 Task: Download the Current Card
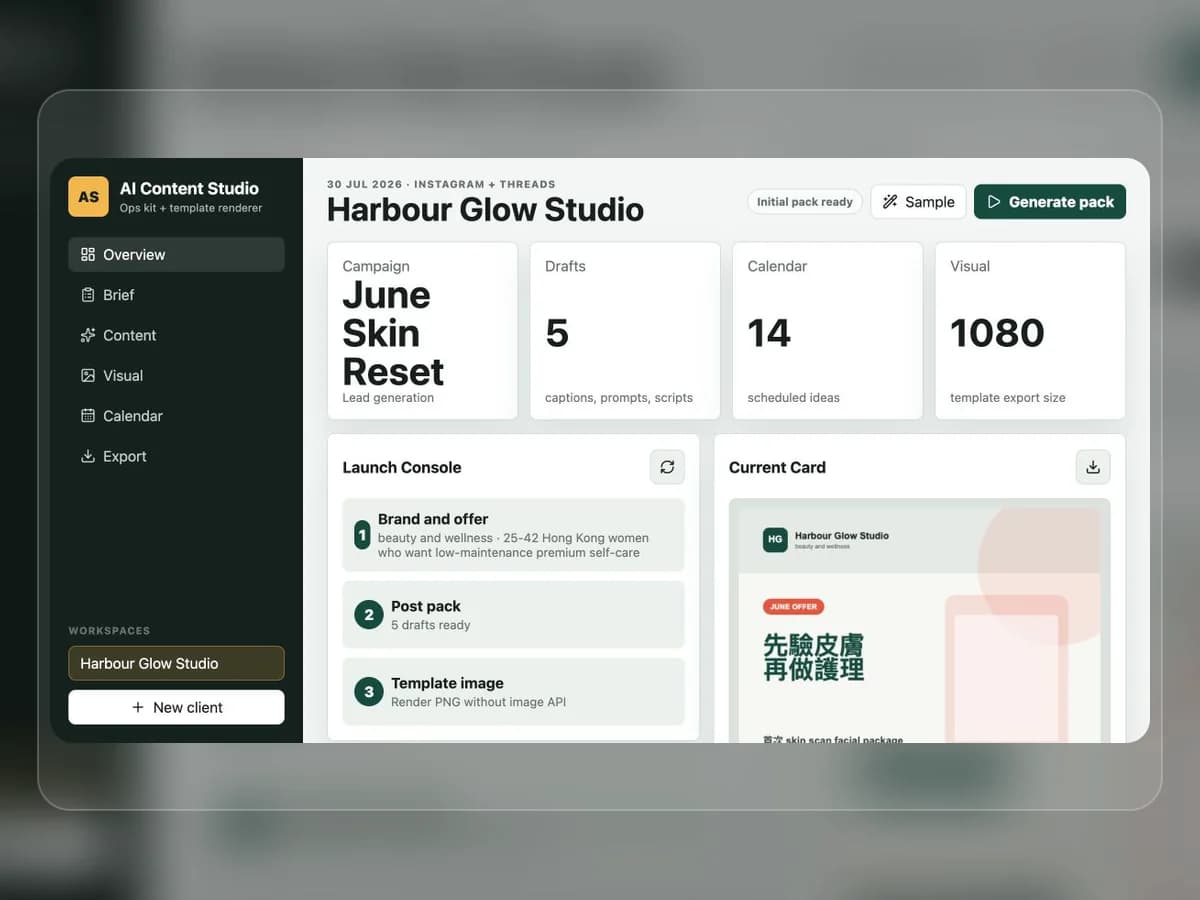point(1093,467)
